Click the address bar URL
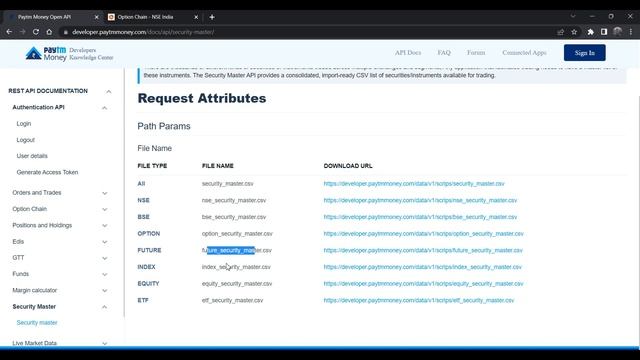640x360 pixels. tap(143, 32)
